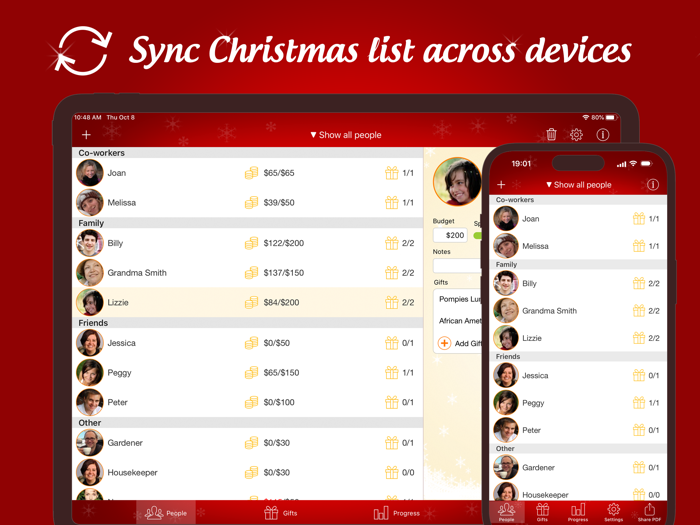
Task: Tap the plus icon on the phone
Action: (x=501, y=184)
